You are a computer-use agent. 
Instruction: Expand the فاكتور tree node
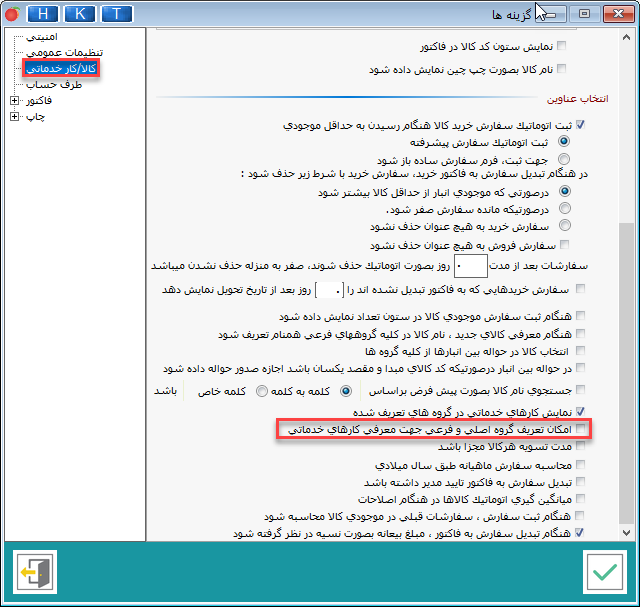(14, 100)
